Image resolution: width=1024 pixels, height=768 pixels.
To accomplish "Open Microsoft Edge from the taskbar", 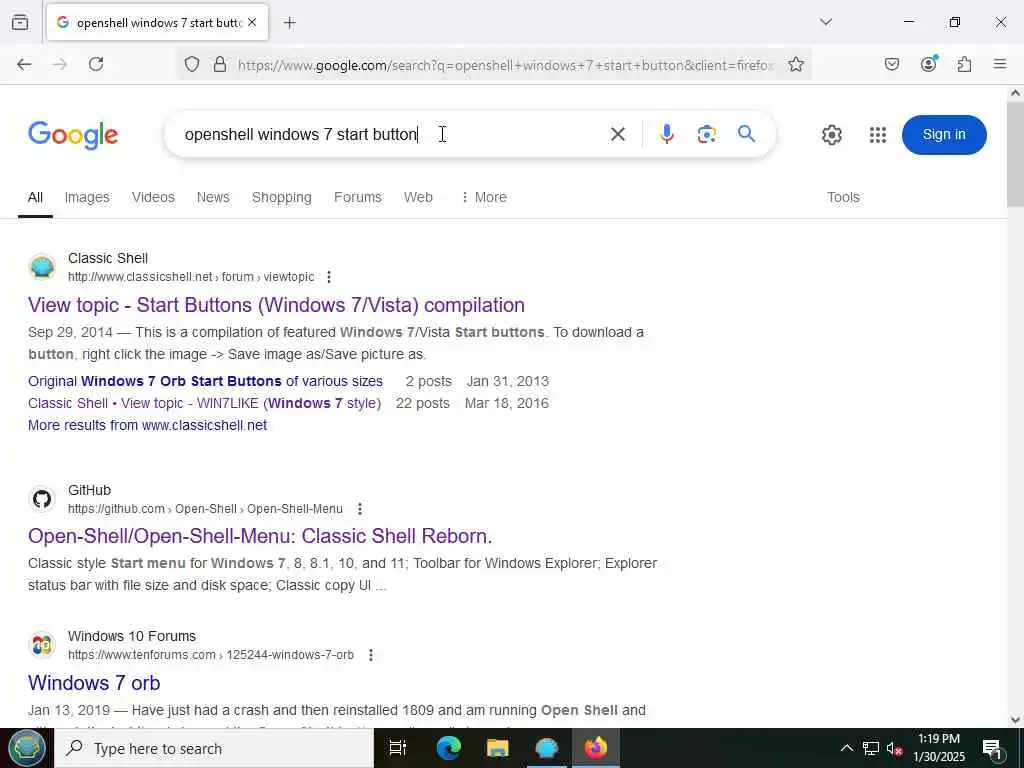I will [448, 748].
